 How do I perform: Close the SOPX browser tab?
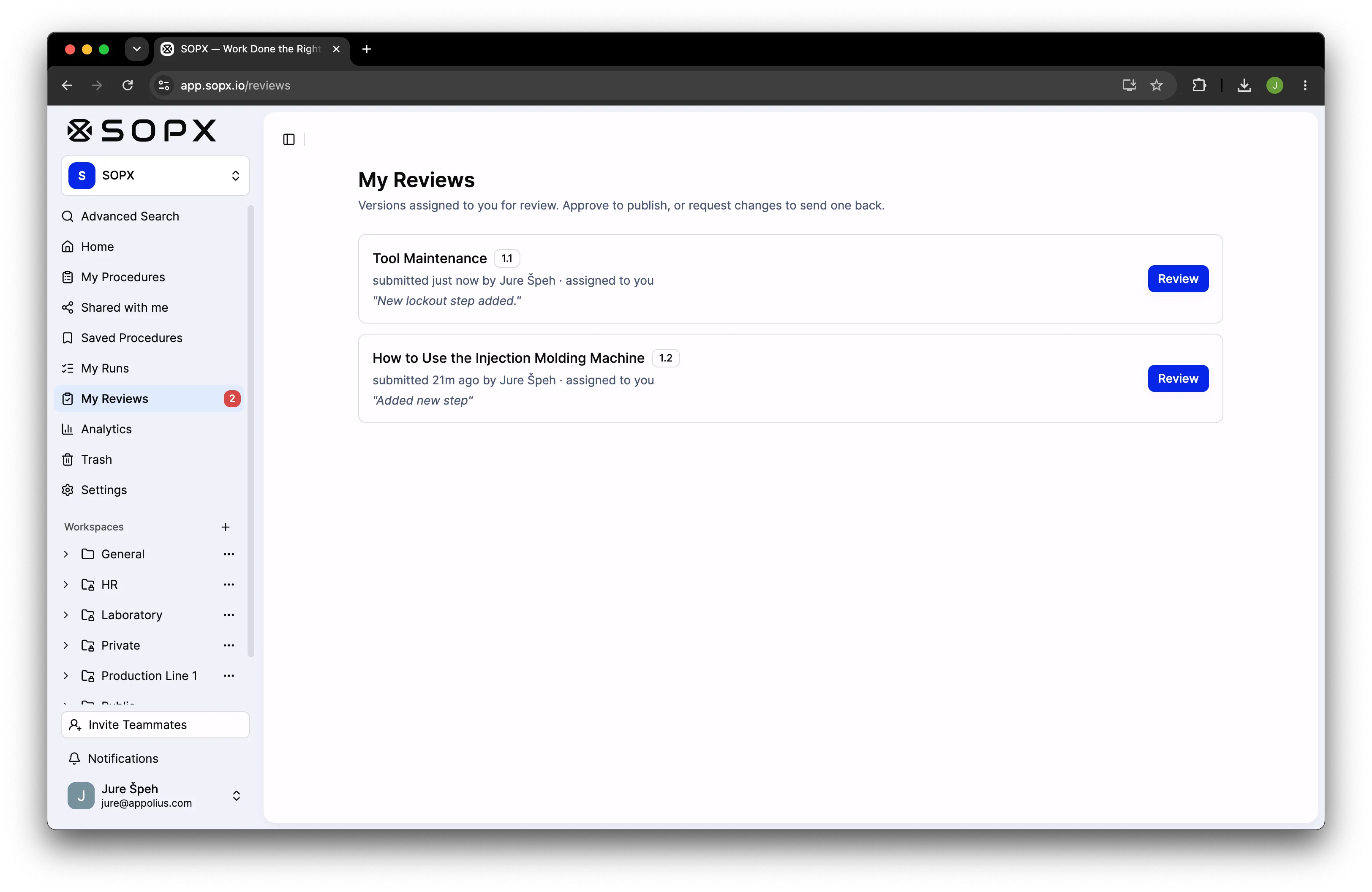336,49
